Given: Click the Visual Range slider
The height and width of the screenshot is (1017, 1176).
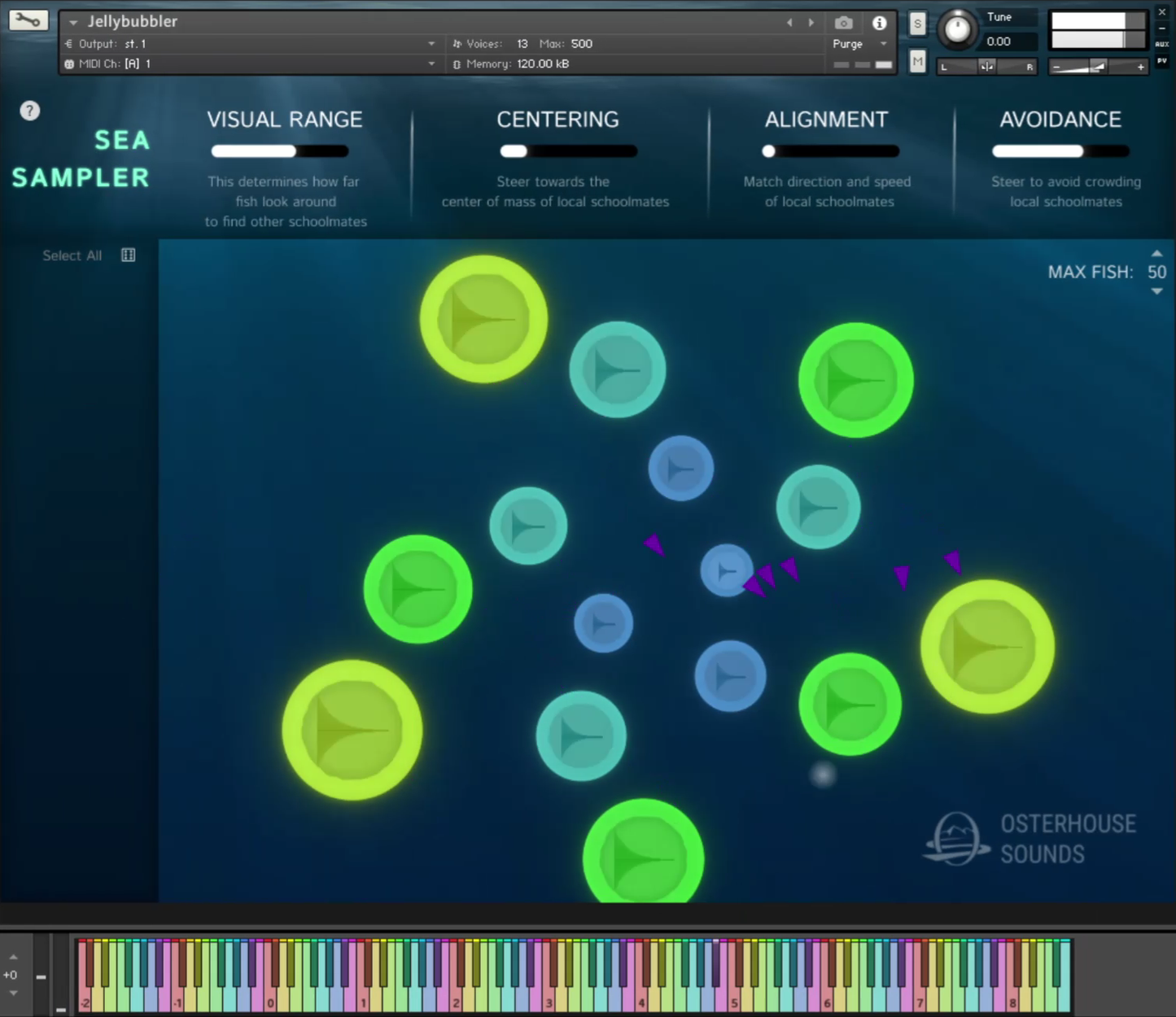Looking at the screenshot, I should [279, 151].
